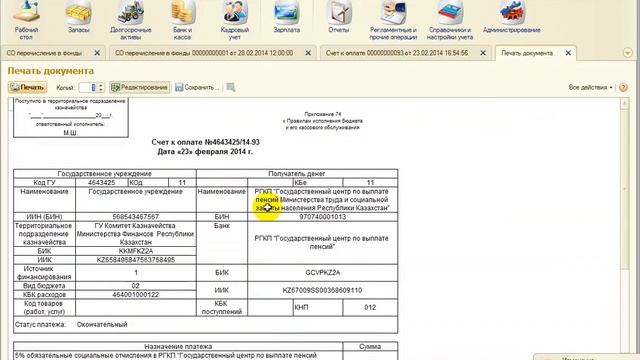
Task: Select the recipient БИН 970740001013
Action: point(322,217)
